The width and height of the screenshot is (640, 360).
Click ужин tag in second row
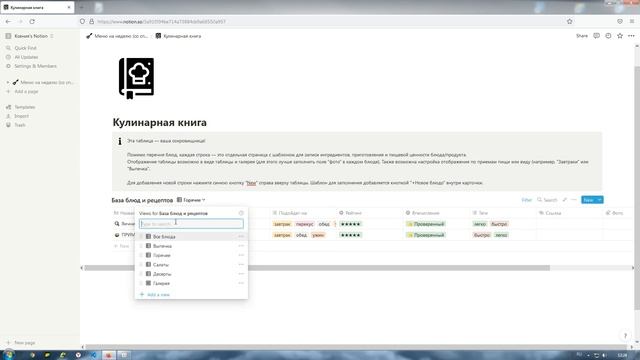coord(318,235)
